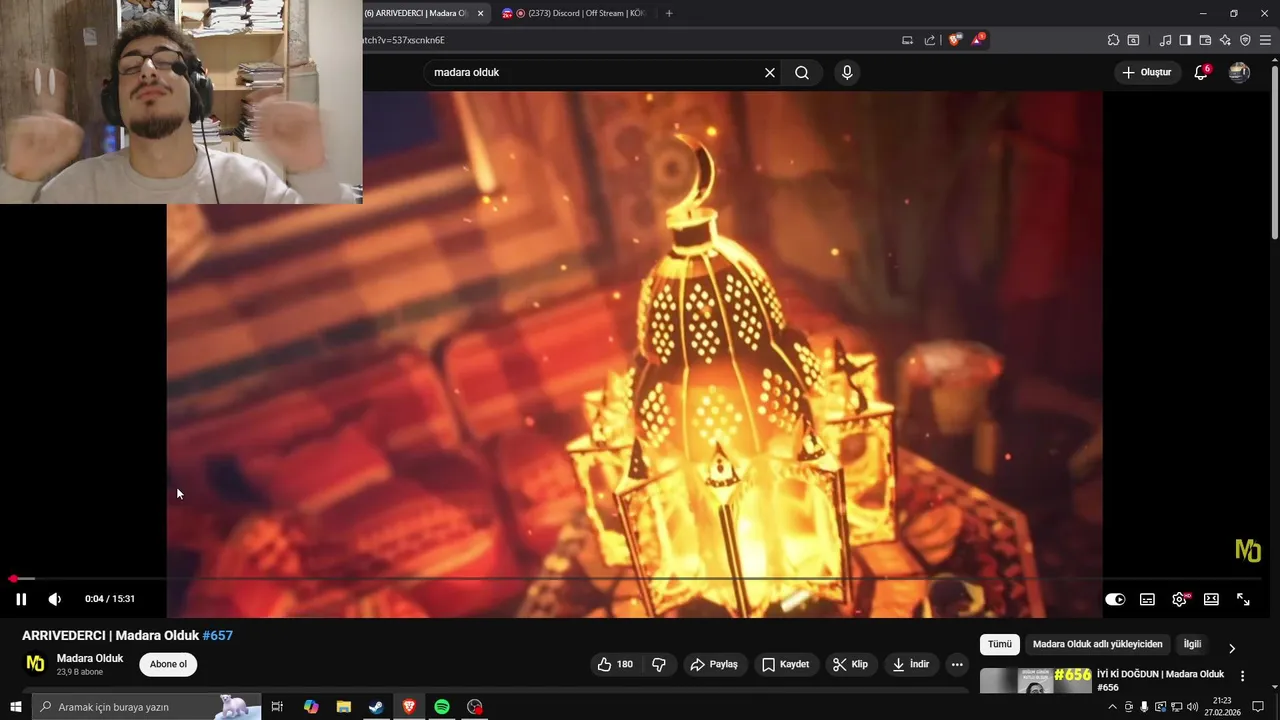Click the Paylaş share button
The height and width of the screenshot is (720, 1280).
(715, 664)
